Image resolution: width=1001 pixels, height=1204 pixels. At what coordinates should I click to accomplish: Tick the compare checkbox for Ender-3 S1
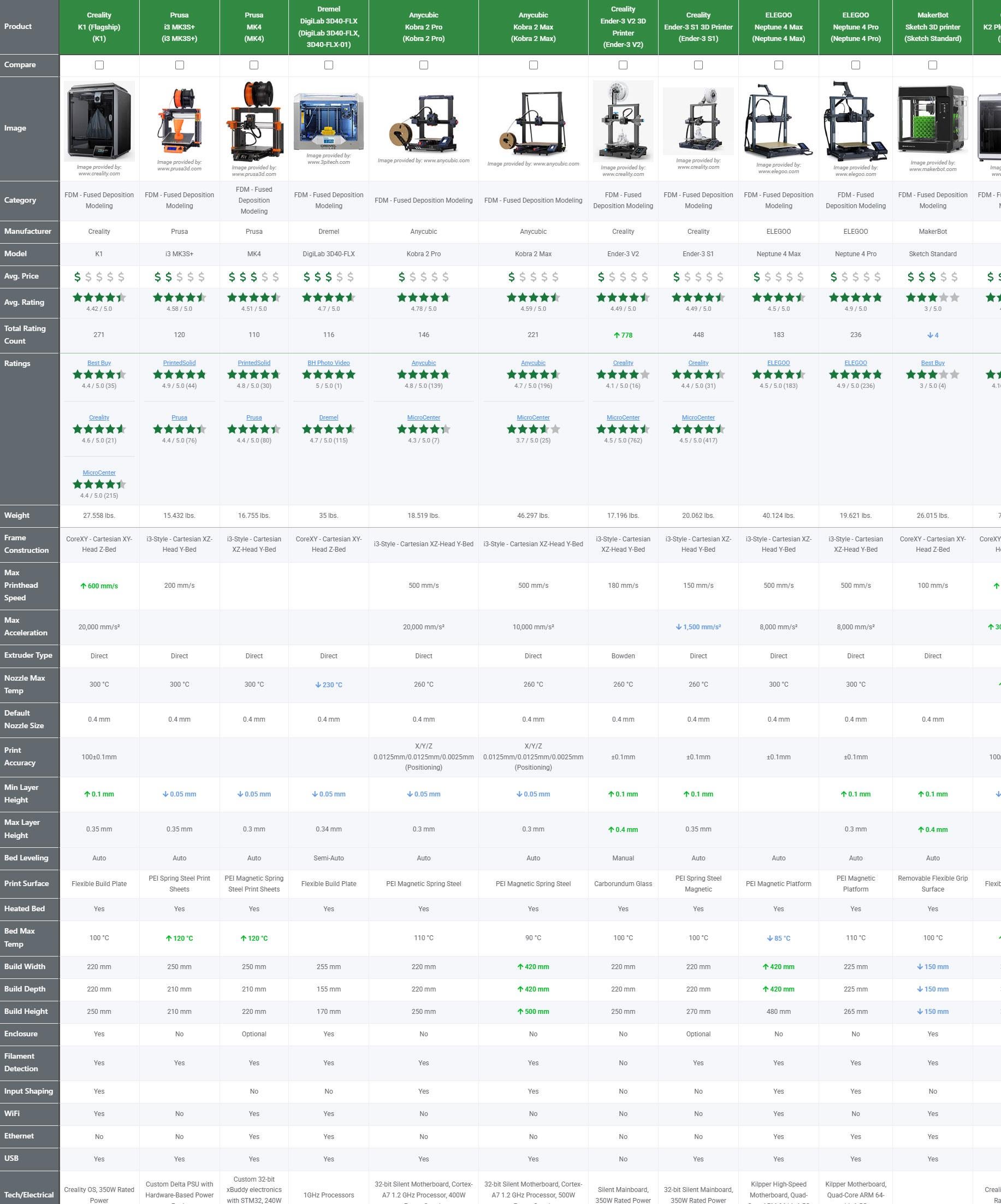tap(698, 65)
